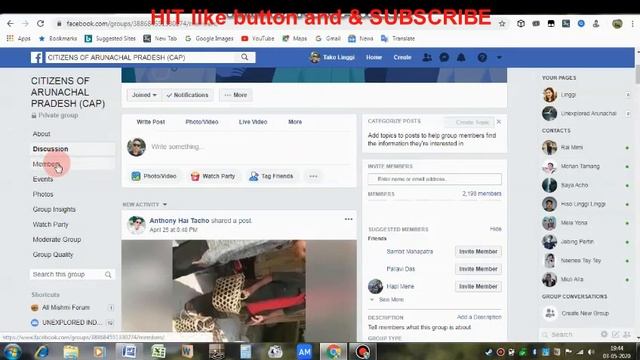Screen dimensions: 640x360
Task: Open friend requests icon
Action: (x=427, y=58)
